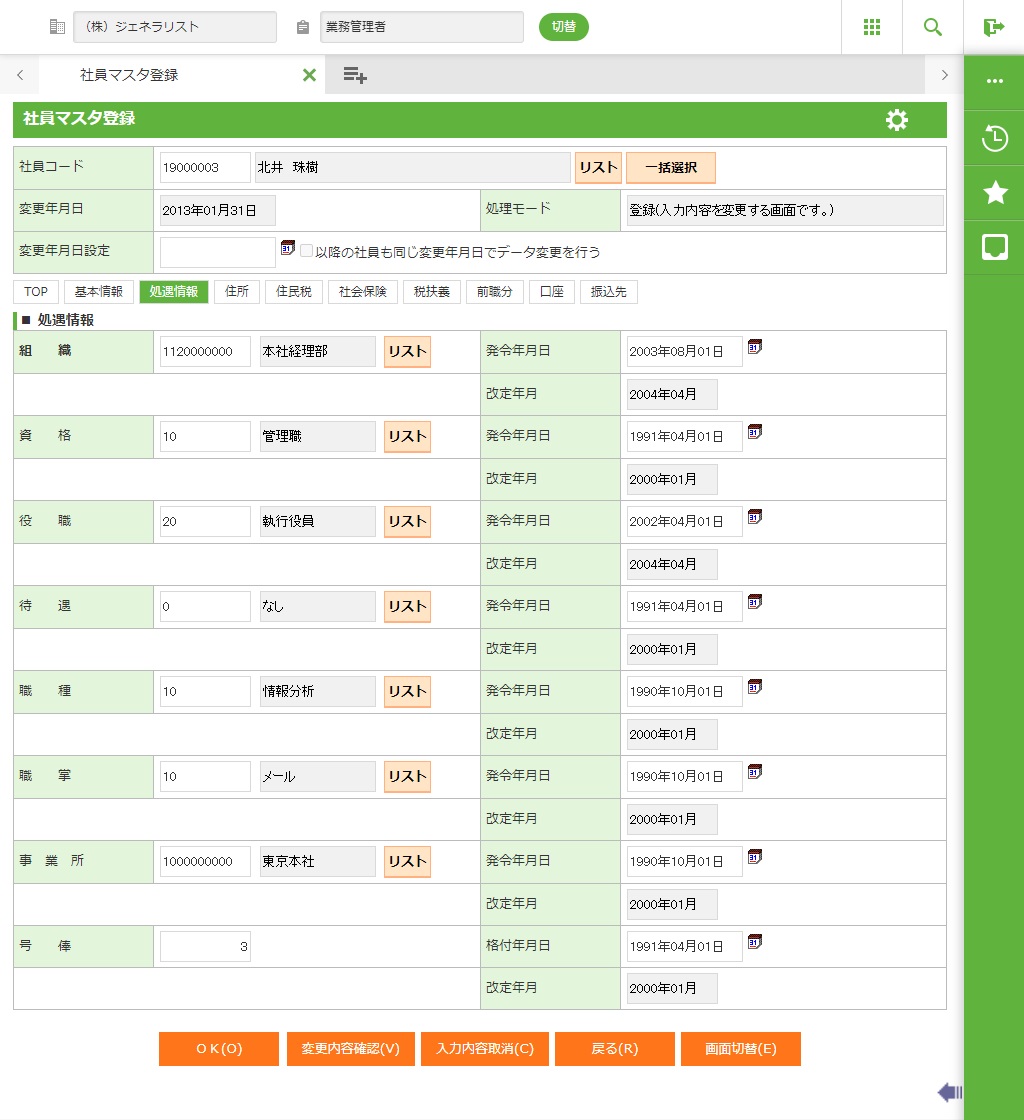Image resolution: width=1024 pixels, height=1120 pixels.
Task: Open the リスト picker for 資格
Action: coord(407,437)
